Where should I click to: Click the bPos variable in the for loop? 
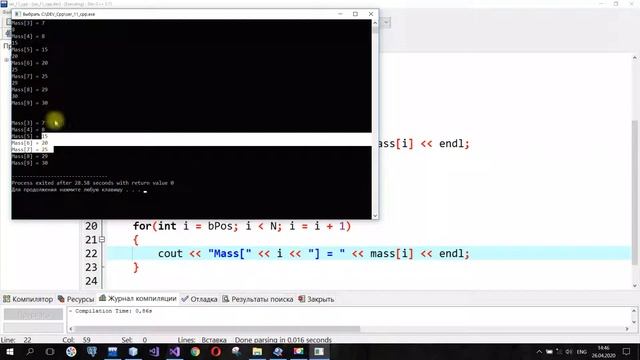coord(220,226)
